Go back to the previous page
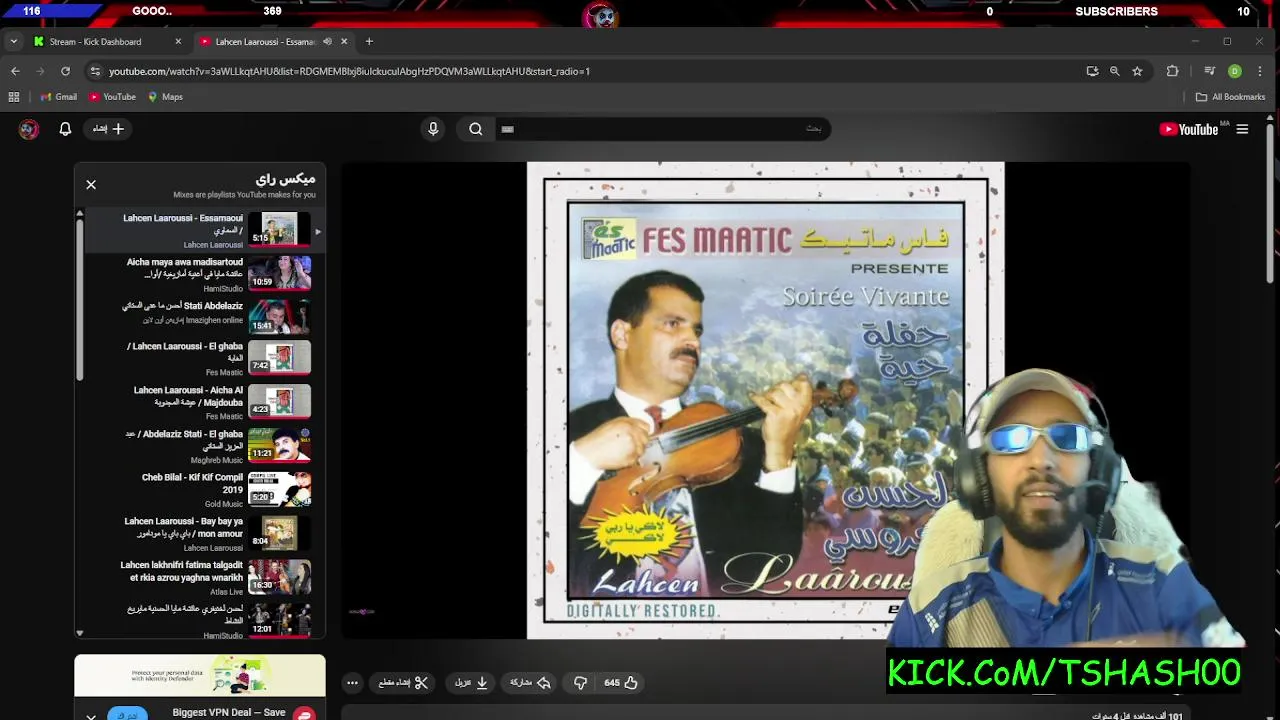Image resolution: width=1280 pixels, height=720 pixels. [x=15, y=71]
